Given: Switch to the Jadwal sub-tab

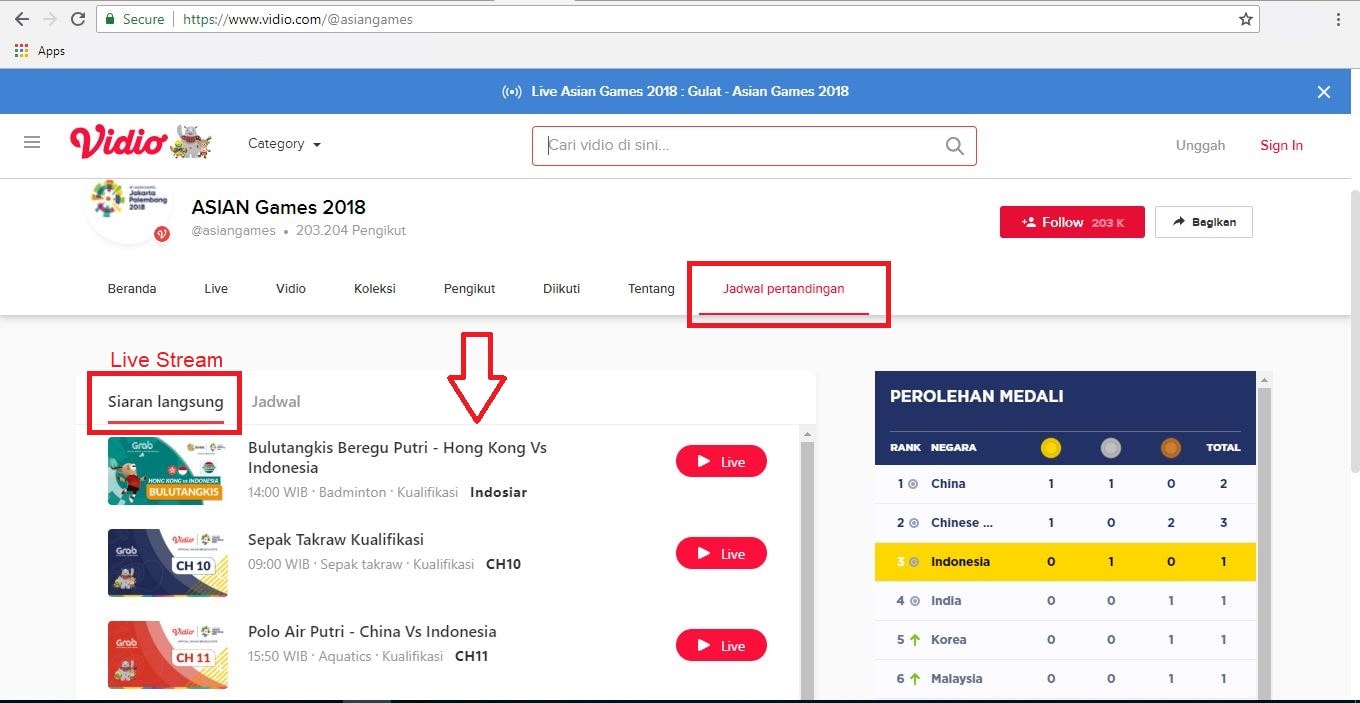Looking at the screenshot, I should tap(276, 402).
